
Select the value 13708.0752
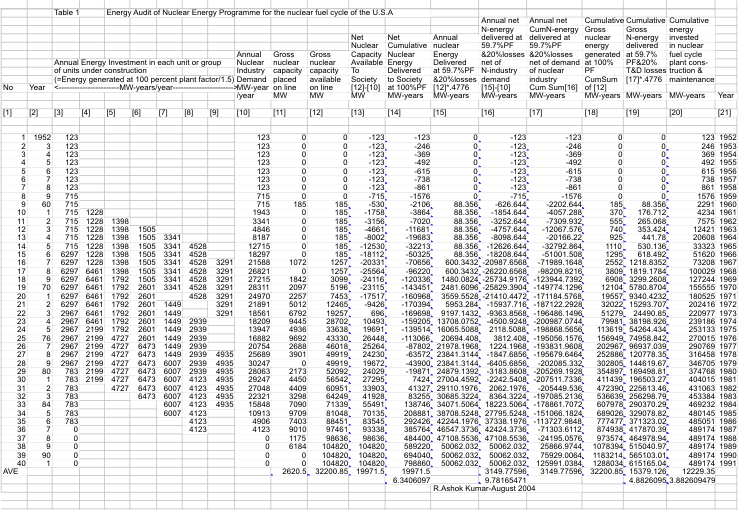[457, 321]
